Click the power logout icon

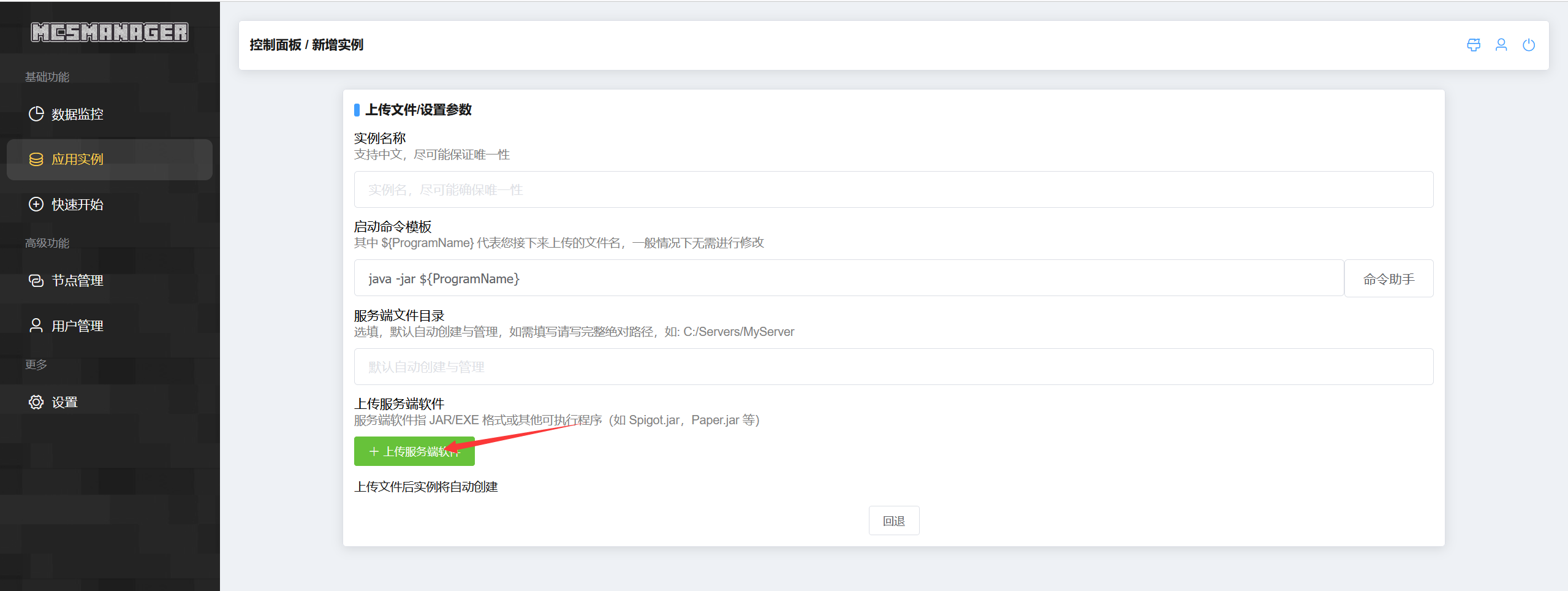point(1528,45)
